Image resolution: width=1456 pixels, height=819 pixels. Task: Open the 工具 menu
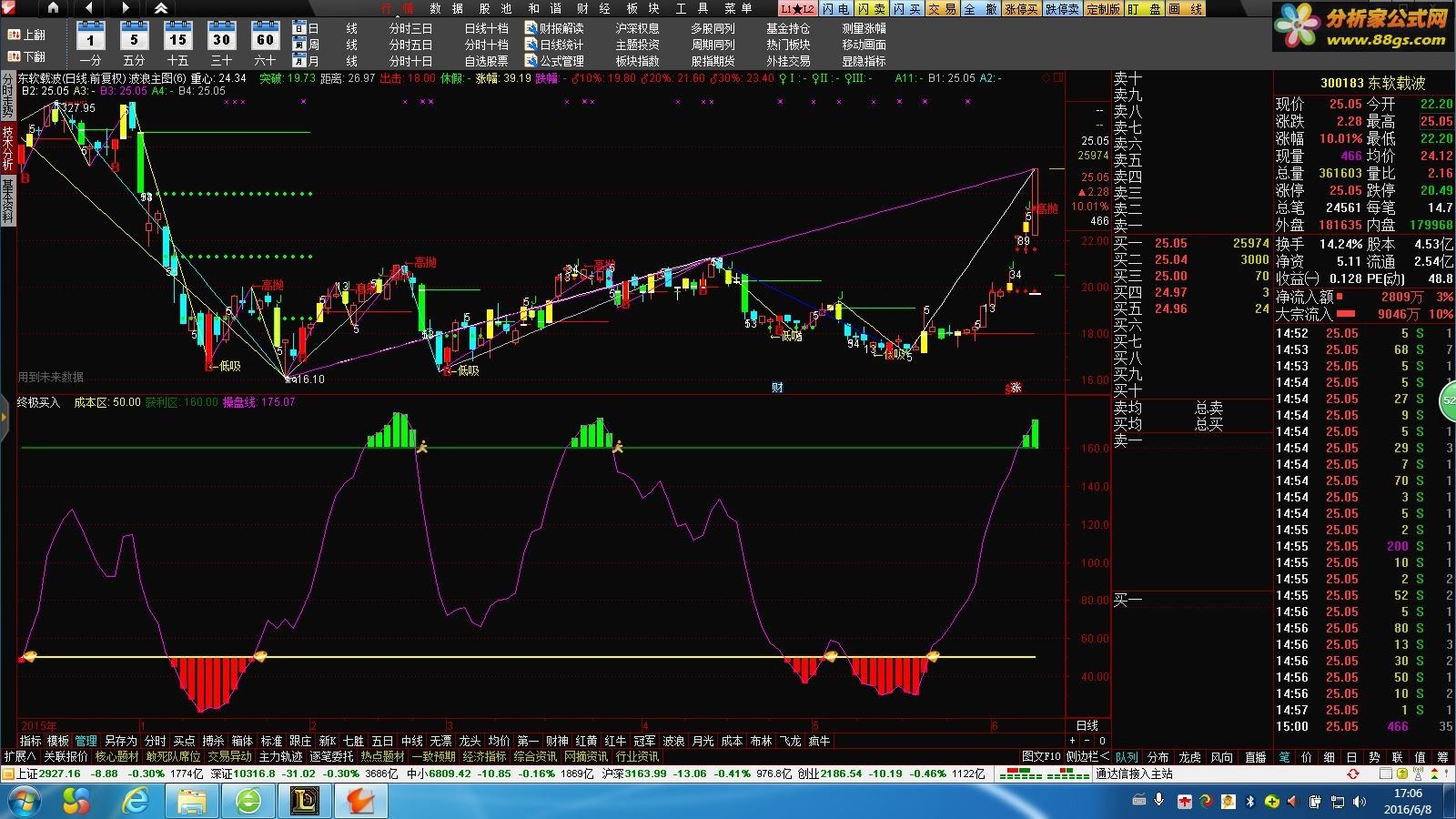click(x=693, y=8)
